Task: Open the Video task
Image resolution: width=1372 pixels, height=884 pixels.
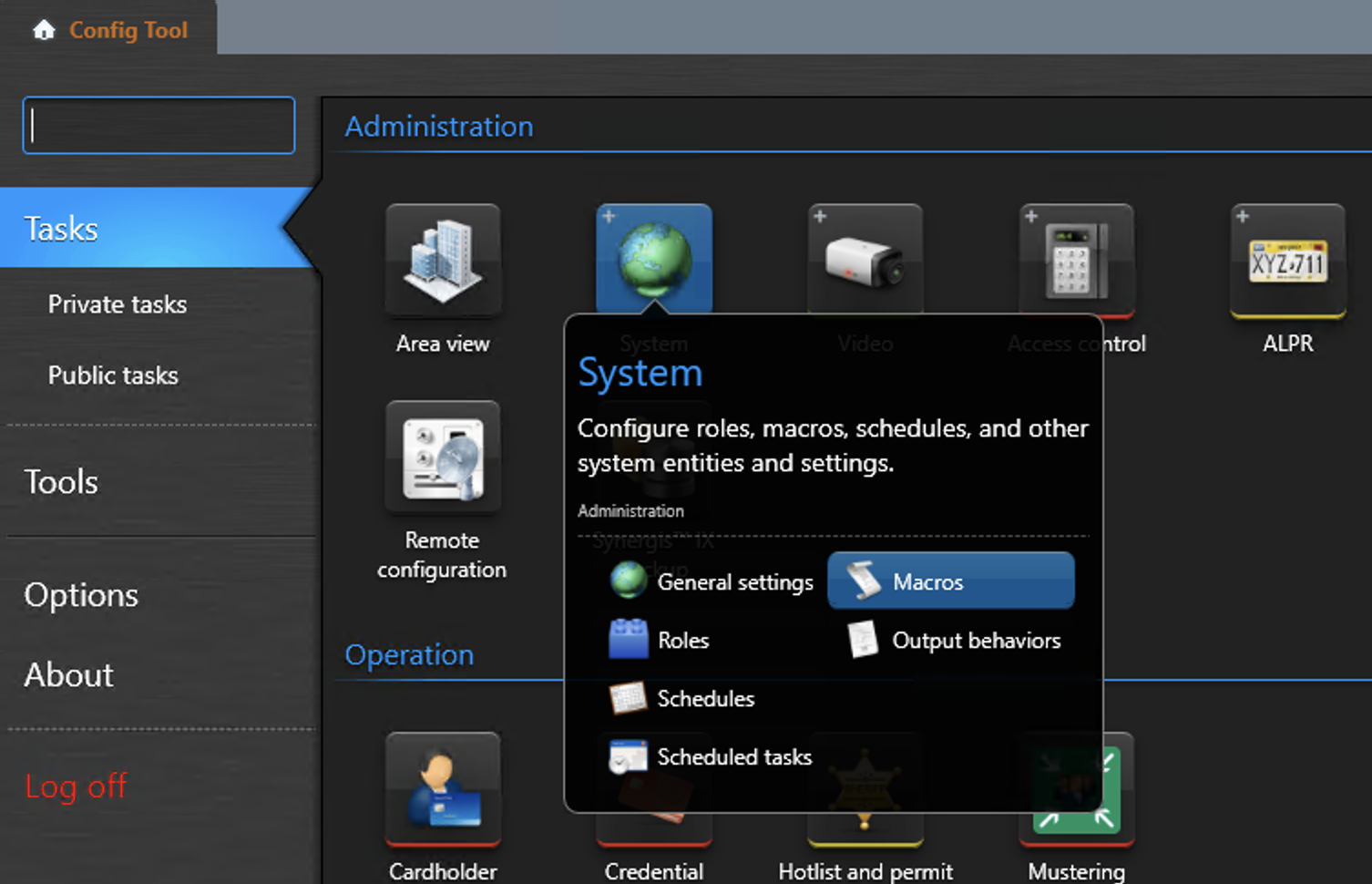Action: pyautogui.click(x=865, y=258)
